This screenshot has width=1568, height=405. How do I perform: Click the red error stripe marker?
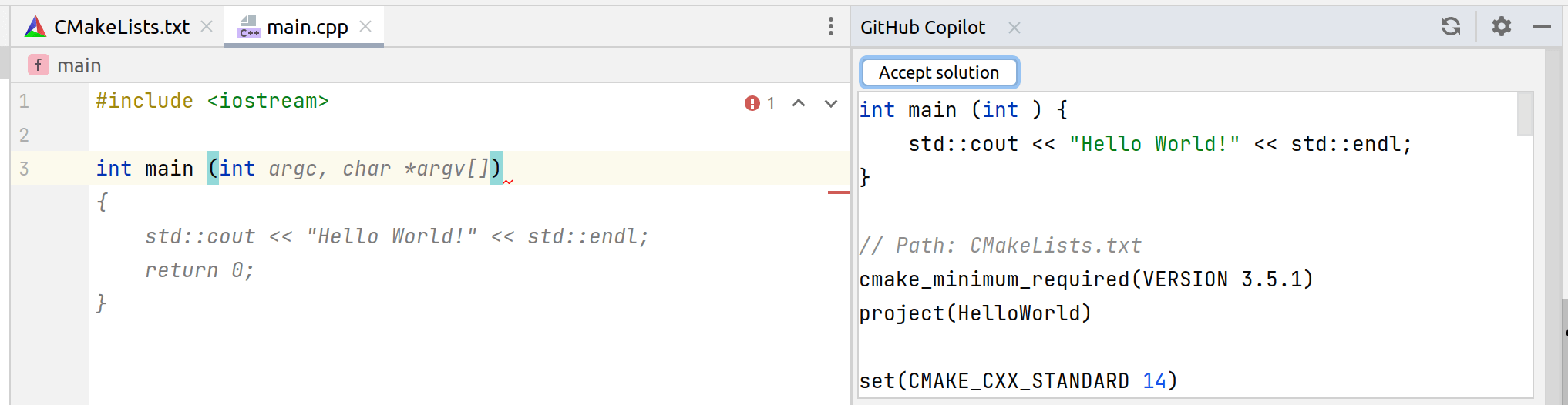pyautogui.click(x=838, y=192)
